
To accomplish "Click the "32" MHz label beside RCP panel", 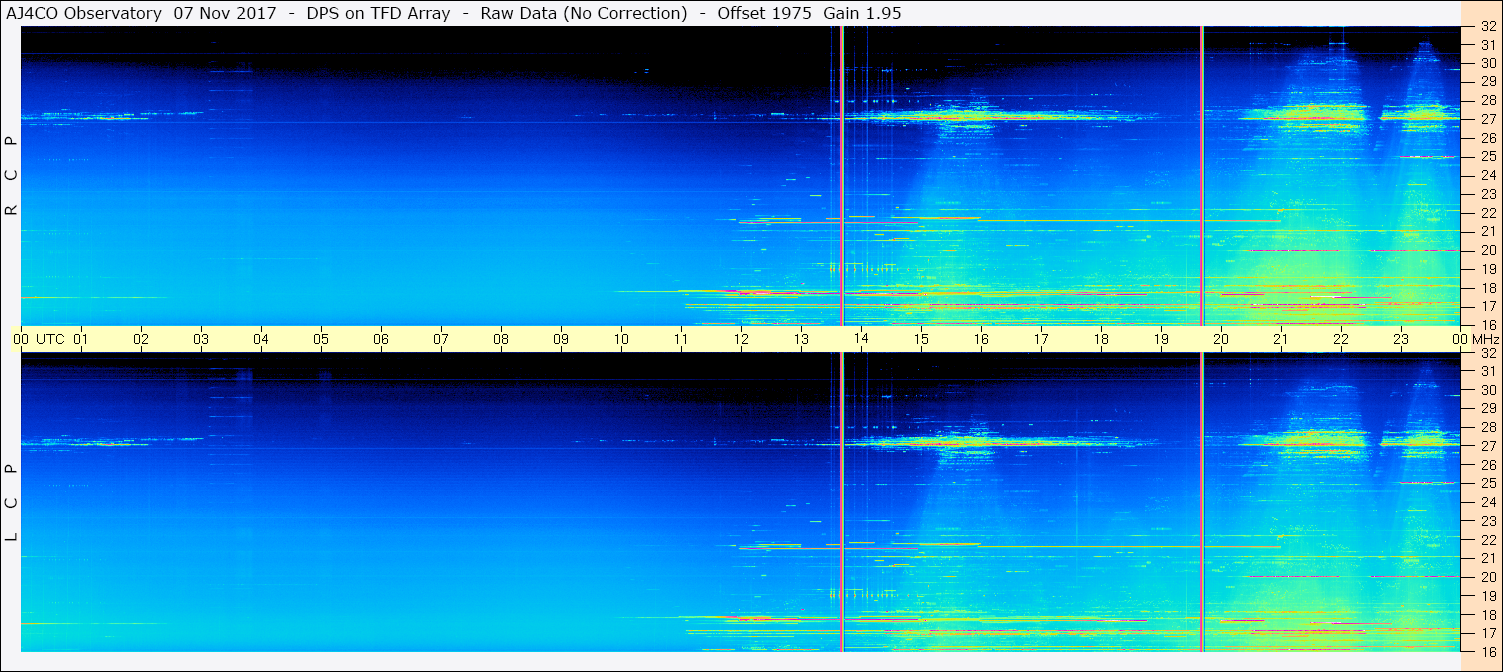I will [x=1488, y=27].
